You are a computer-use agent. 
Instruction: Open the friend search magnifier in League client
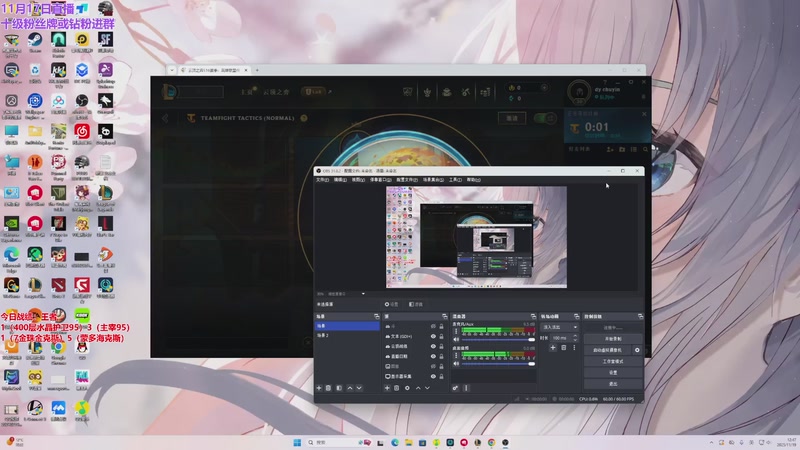(x=645, y=149)
